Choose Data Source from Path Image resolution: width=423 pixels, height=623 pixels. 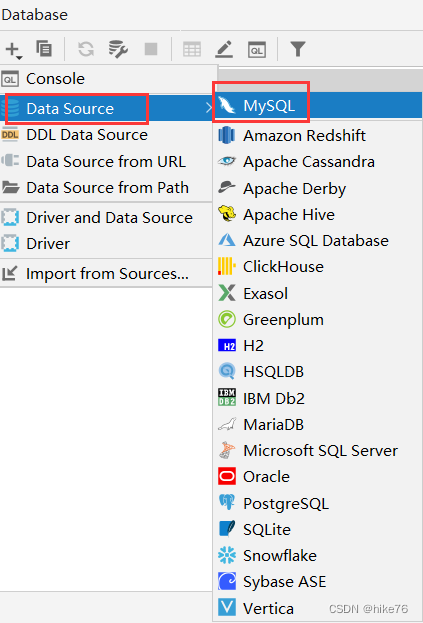coord(106,188)
